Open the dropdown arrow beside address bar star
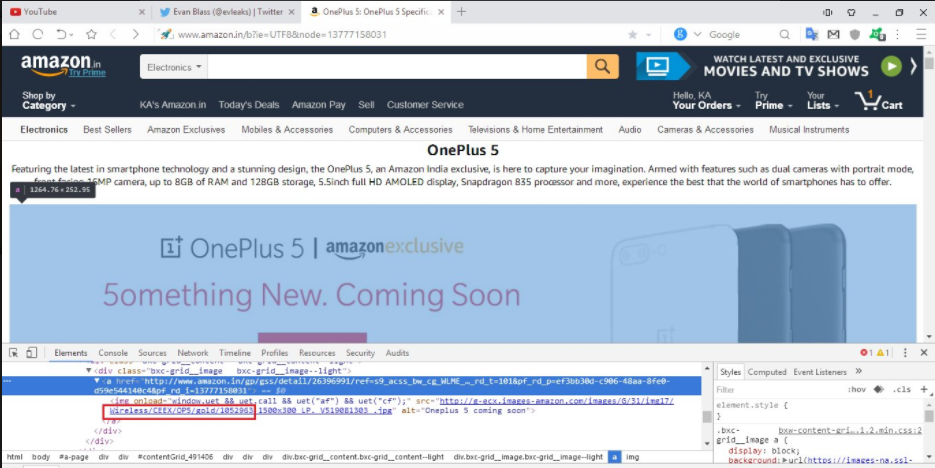This screenshot has height=468, width=935. tap(648, 35)
